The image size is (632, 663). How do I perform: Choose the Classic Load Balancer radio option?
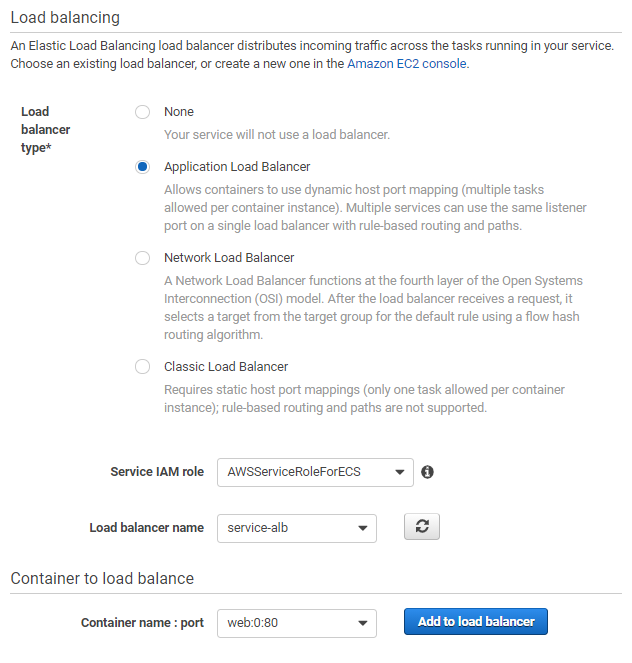coord(142,367)
